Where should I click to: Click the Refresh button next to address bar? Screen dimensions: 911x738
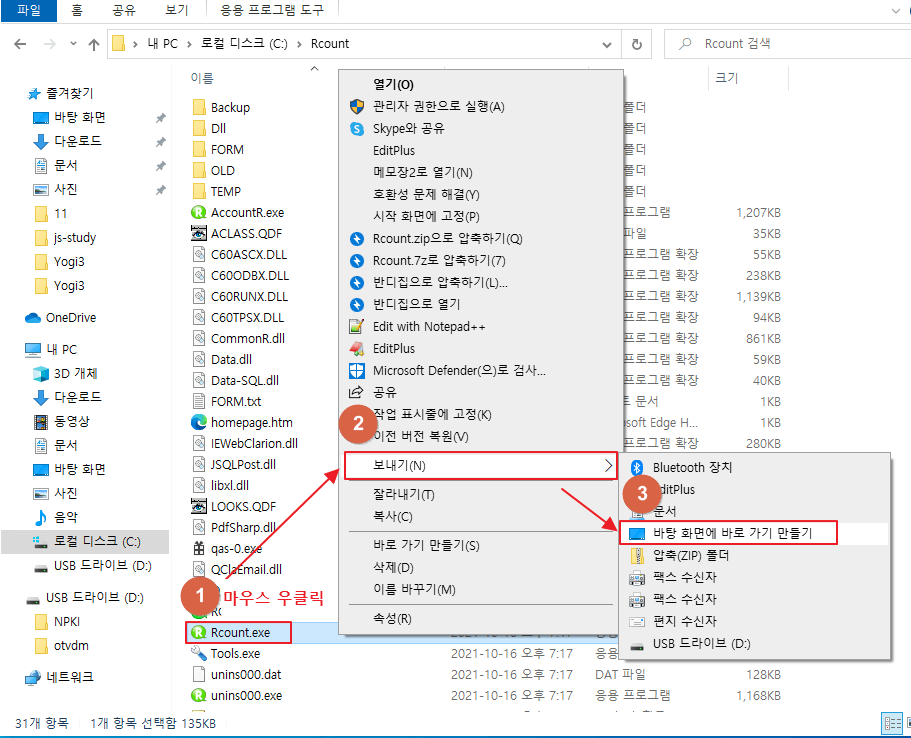point(637,44)
